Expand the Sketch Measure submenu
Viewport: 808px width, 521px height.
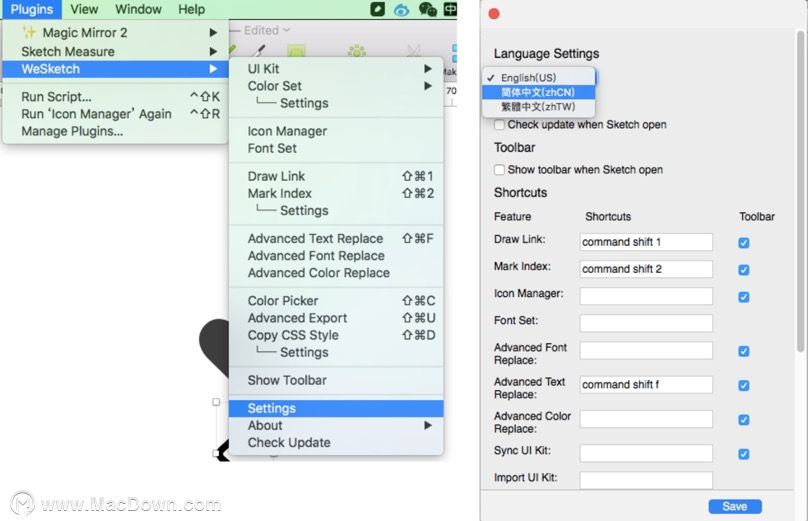pos(115,52)
